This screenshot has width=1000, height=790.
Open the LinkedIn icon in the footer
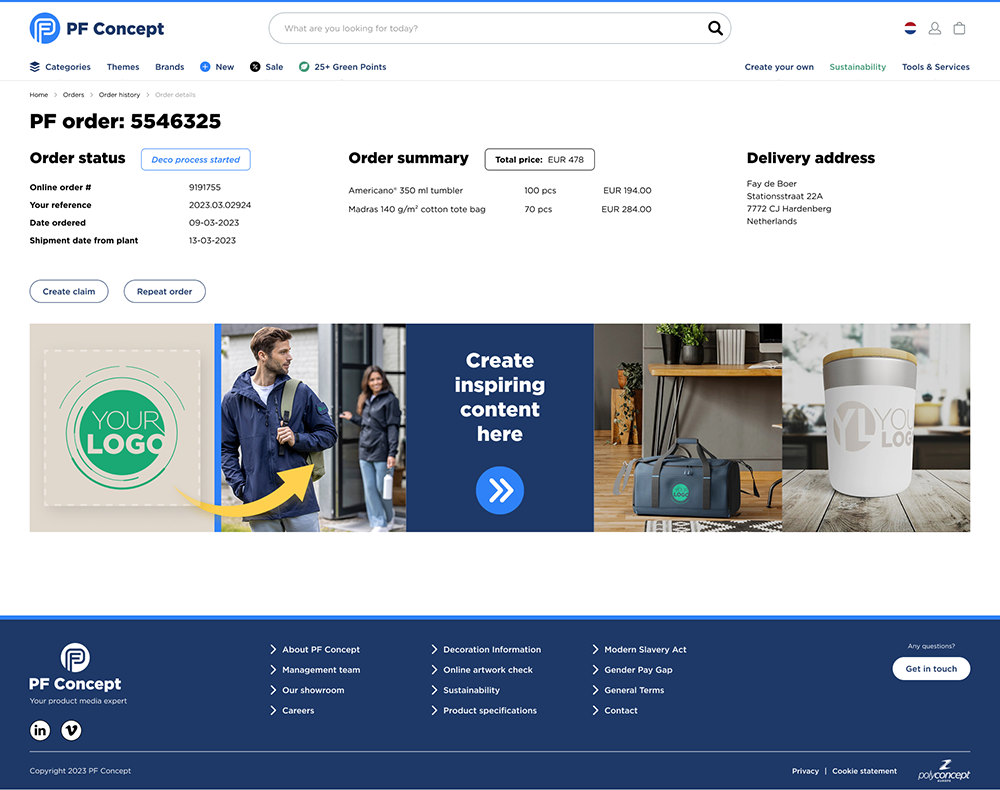(x=40, y=730)
